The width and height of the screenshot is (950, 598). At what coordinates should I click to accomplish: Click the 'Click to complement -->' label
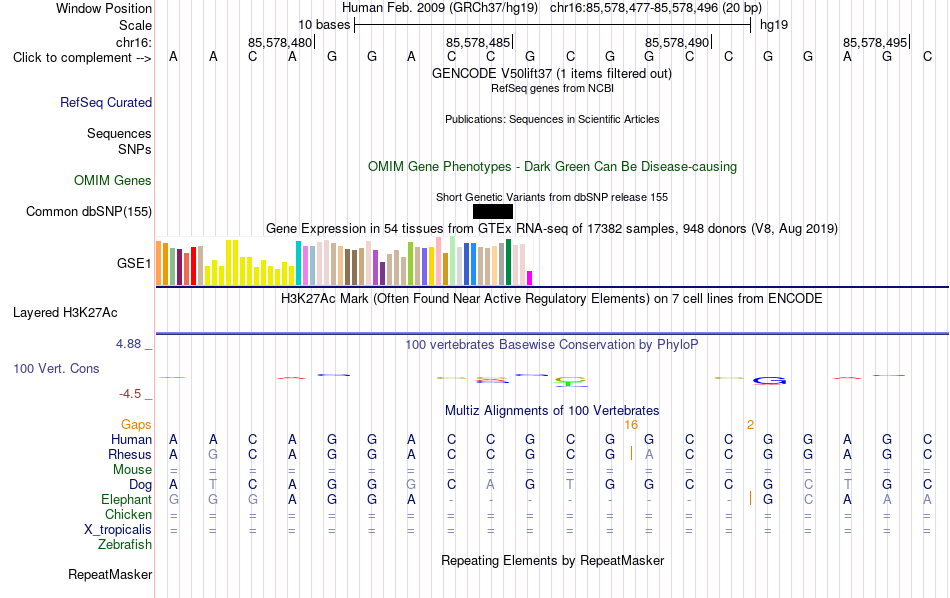82,58
